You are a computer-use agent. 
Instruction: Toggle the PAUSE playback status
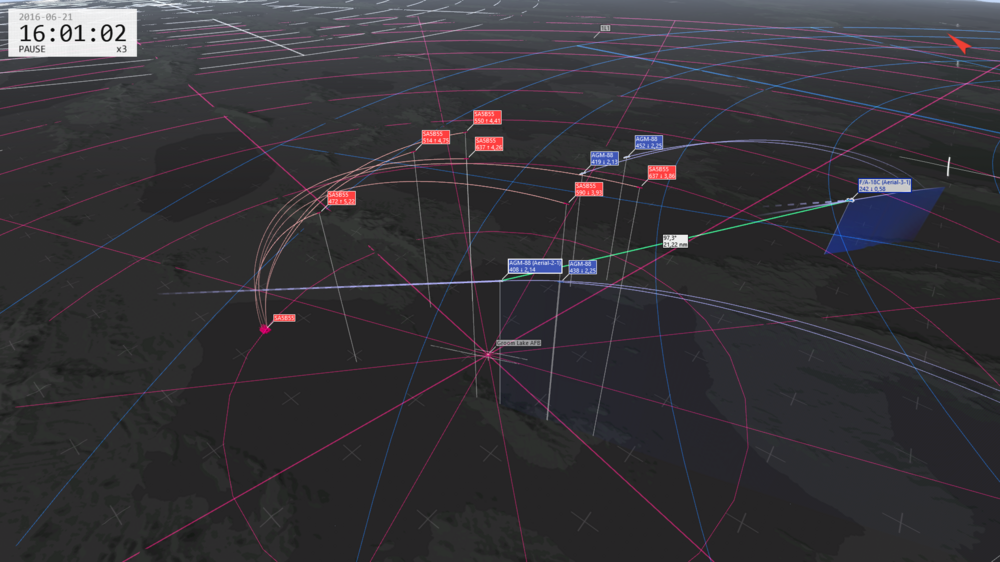(32, 49)
